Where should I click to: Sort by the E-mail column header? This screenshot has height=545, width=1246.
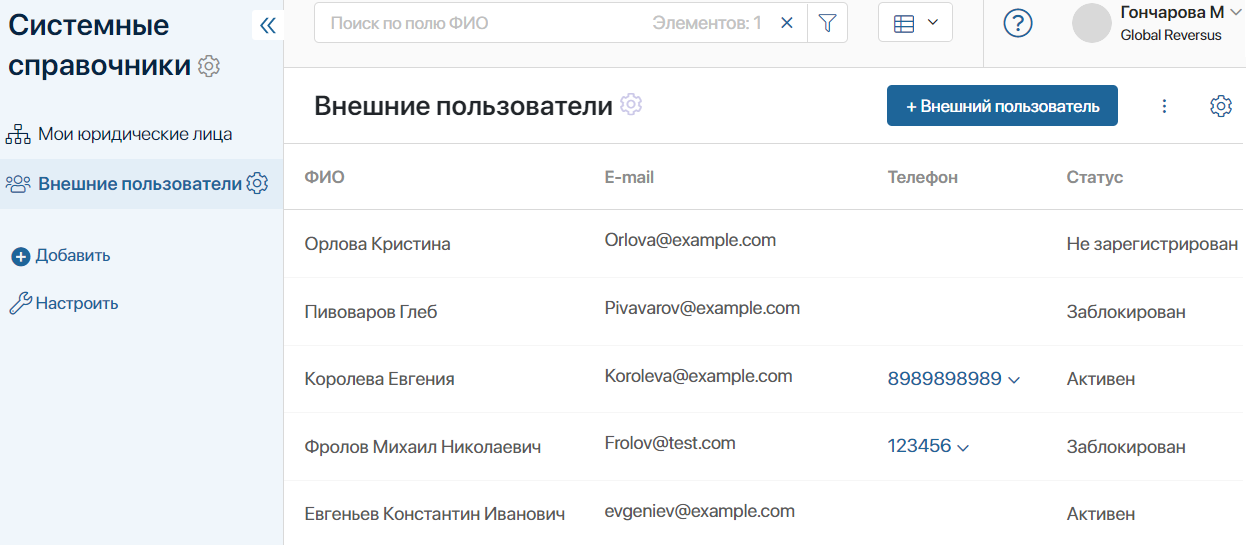[x=629, y=177]
